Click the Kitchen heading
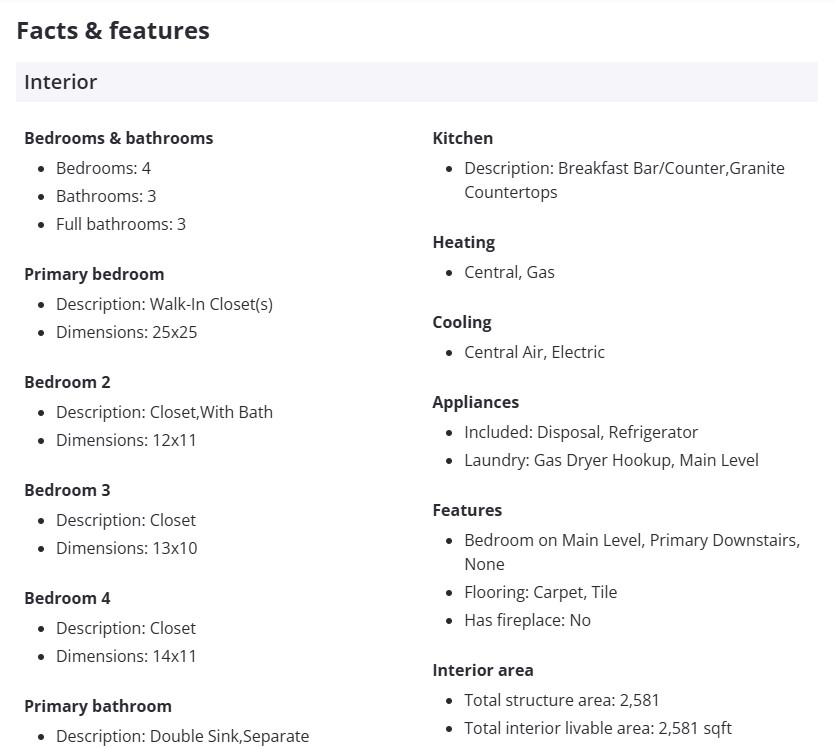This screenshot has height=748, width=835. (x=462, y=138)
